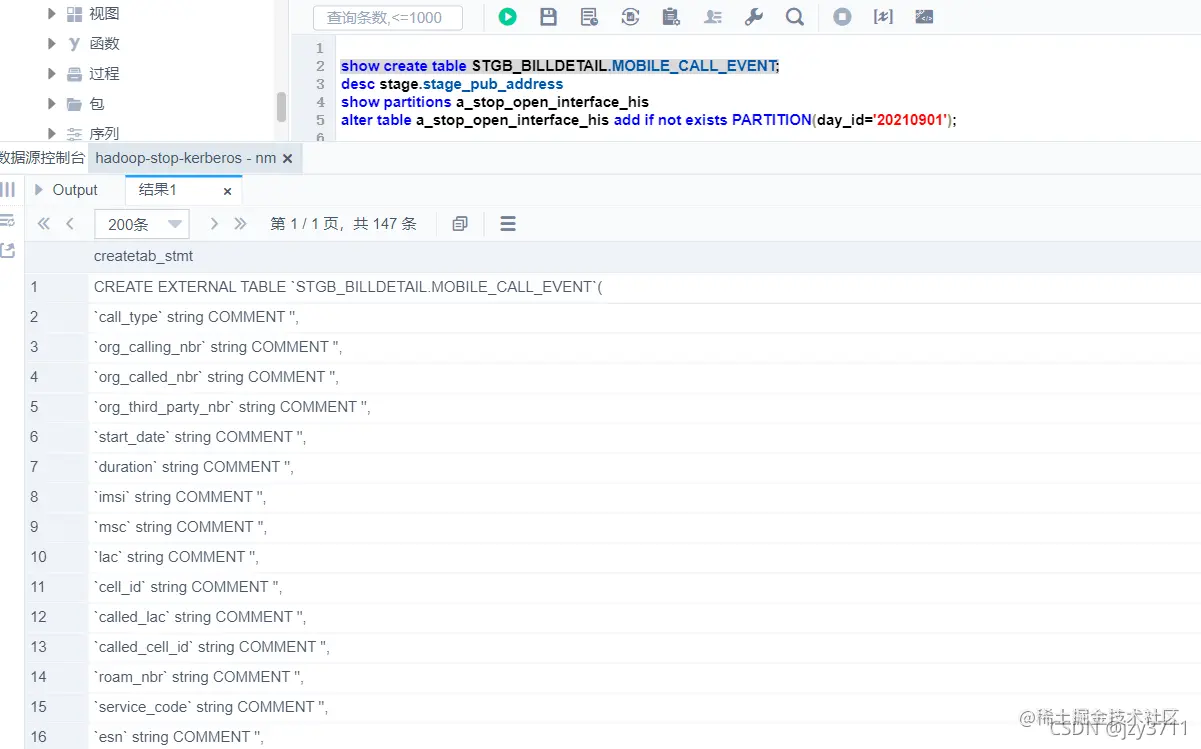Go to the next results page

click(214, 224)
